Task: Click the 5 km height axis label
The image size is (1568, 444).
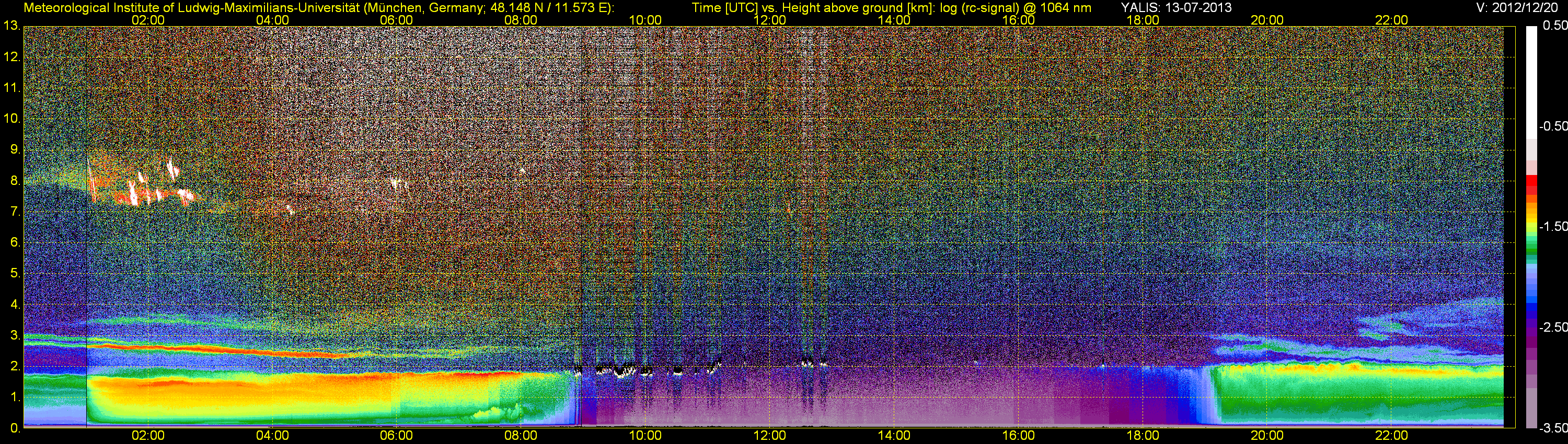Action: [x=15, y=273]
